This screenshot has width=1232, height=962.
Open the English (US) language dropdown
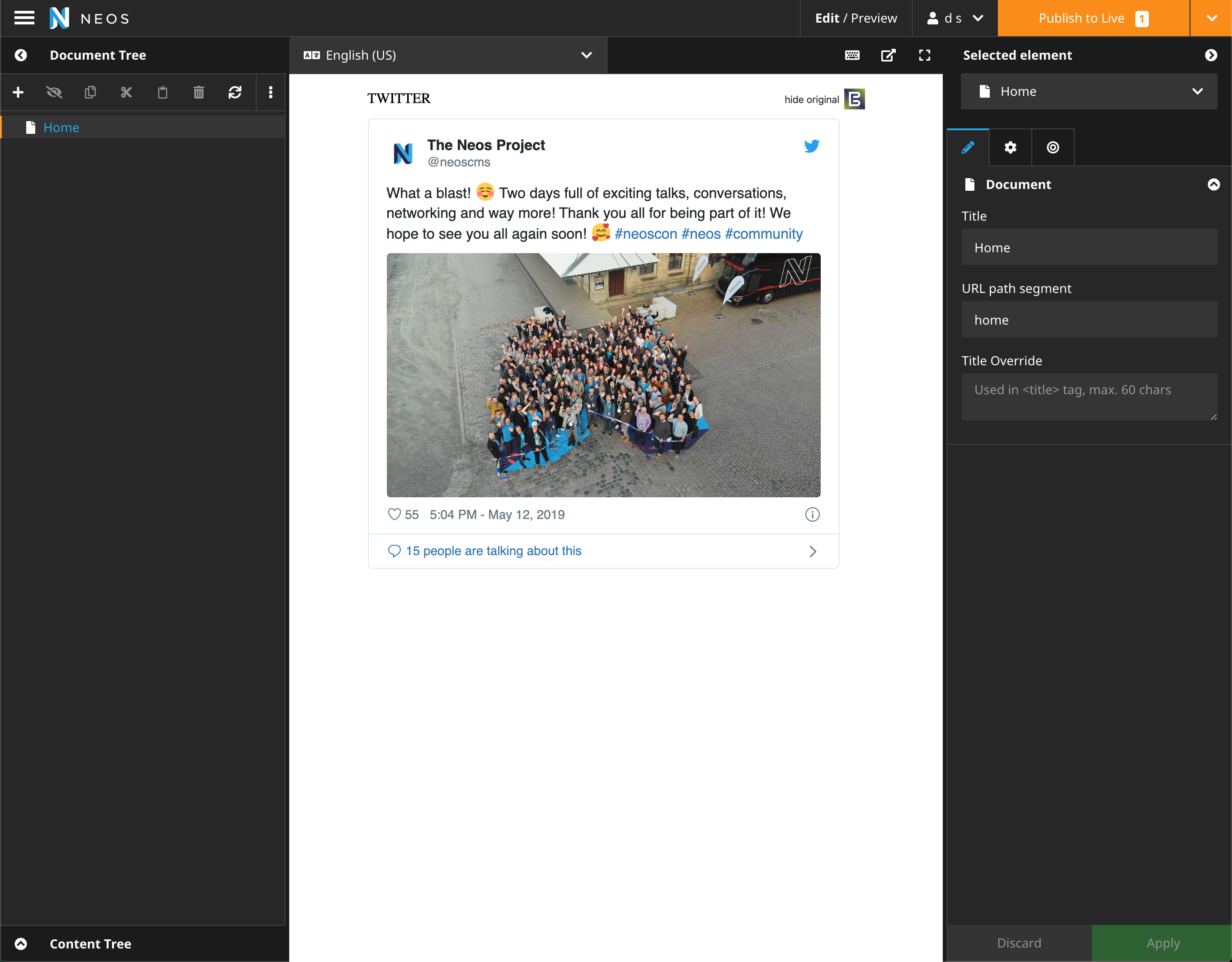[448, 55]
